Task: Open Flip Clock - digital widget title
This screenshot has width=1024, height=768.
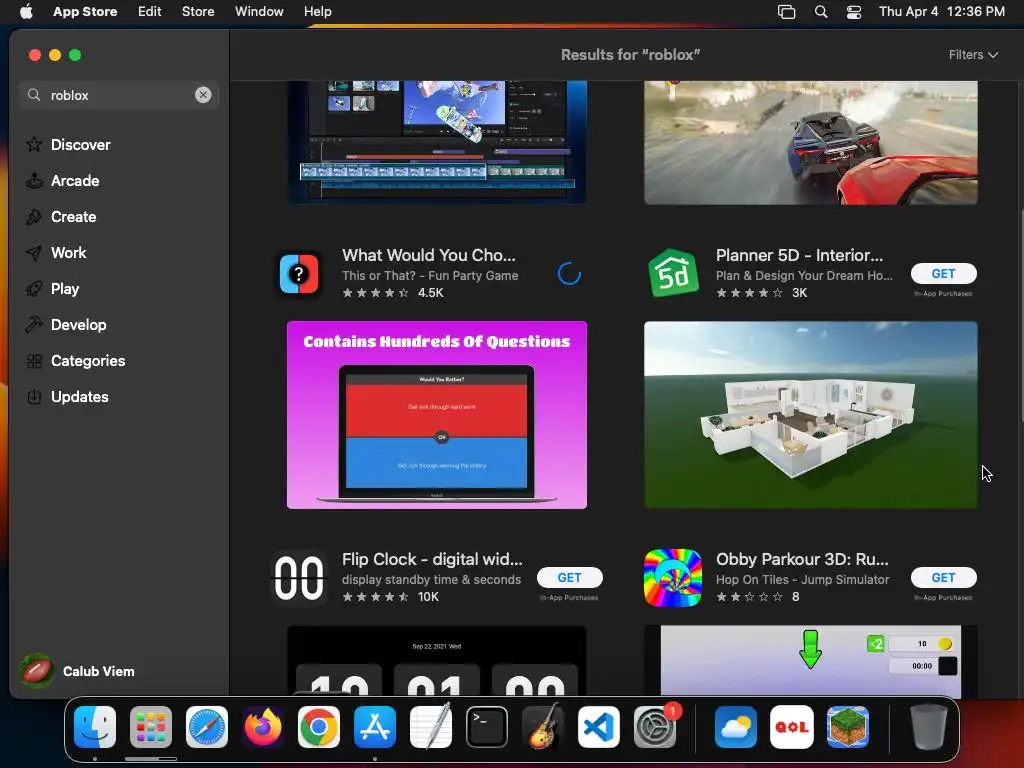Action: point(432,559)
